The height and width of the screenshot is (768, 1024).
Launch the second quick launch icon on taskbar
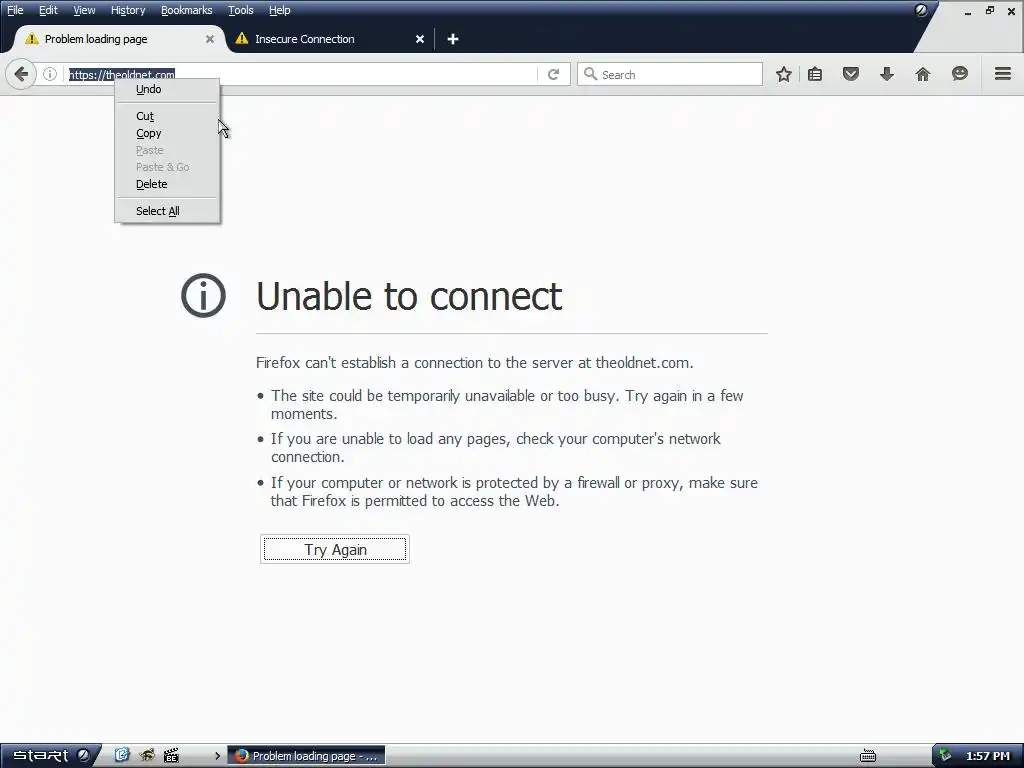click(x=147, y=755)
